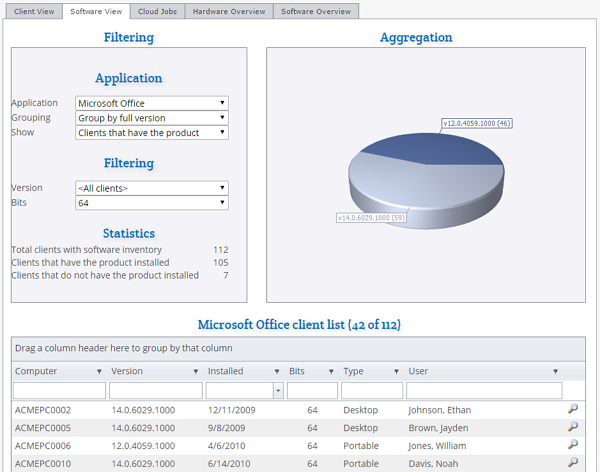This screenshot has width=600, height=472.
Task: Switch to the Client View tab
Action: [x=34, y=11]
